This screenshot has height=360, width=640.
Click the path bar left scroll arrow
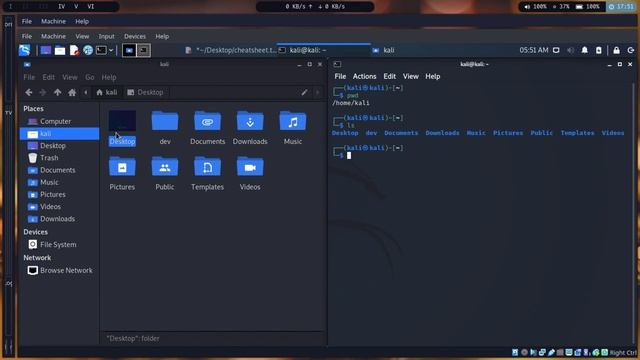(86, 93)
